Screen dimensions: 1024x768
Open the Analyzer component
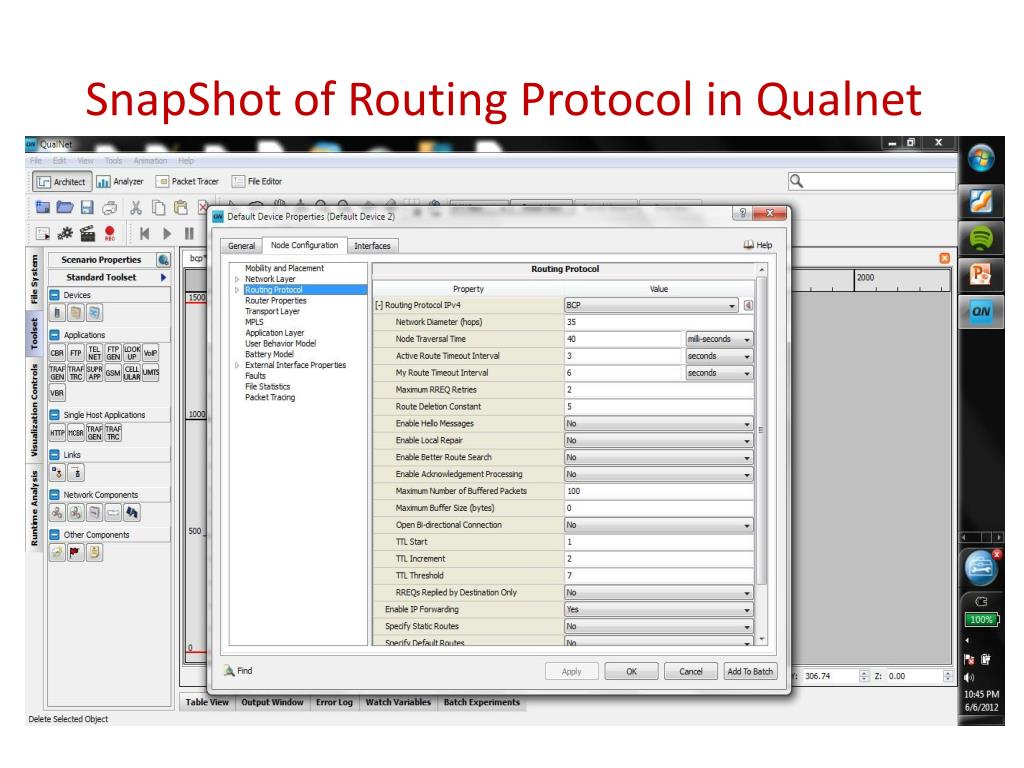120,182
